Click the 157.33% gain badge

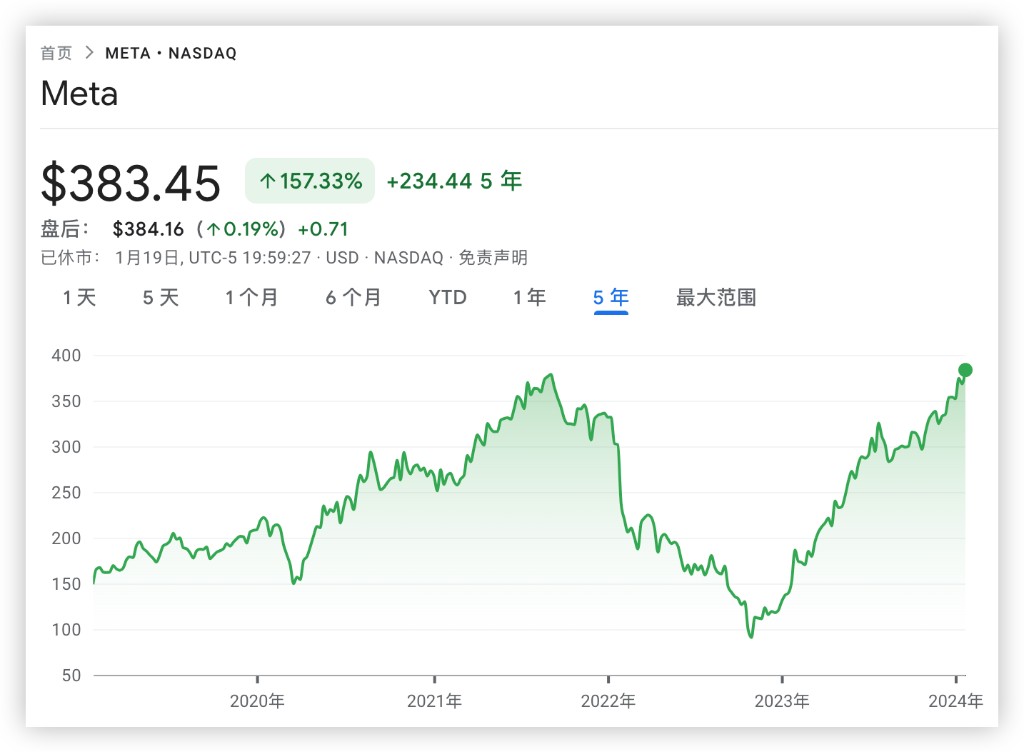[x=310, y=181]
